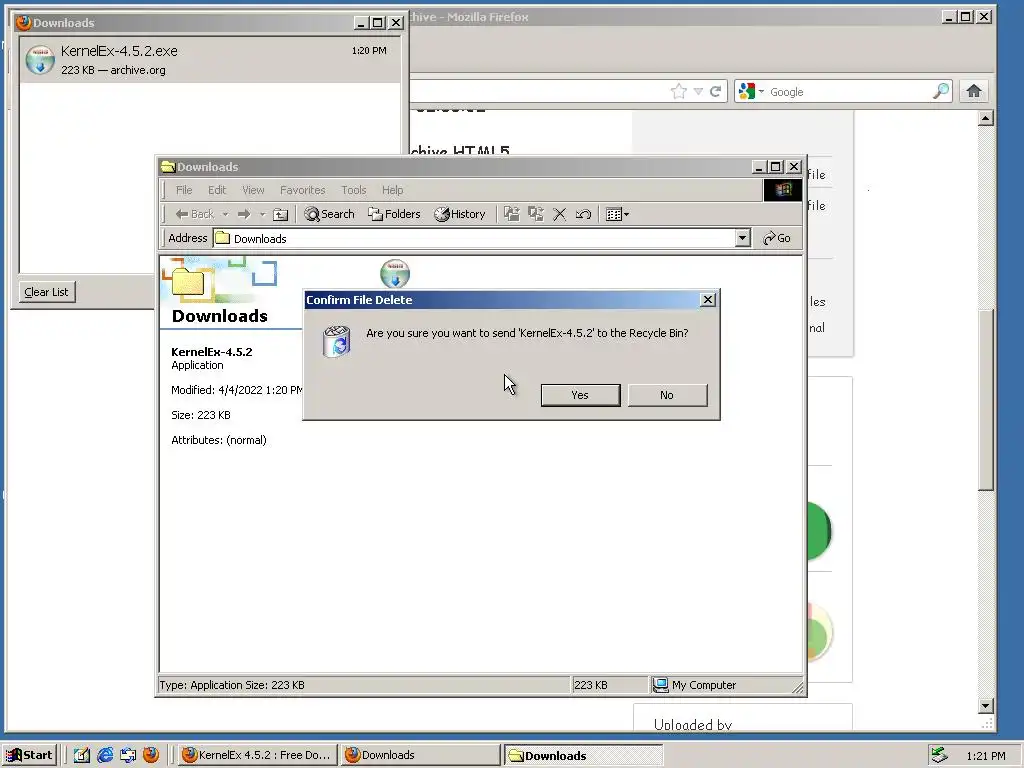Launch Firefox from the quick launch bar
Viewport: 1024px width, 768px height.
point(151,755)
